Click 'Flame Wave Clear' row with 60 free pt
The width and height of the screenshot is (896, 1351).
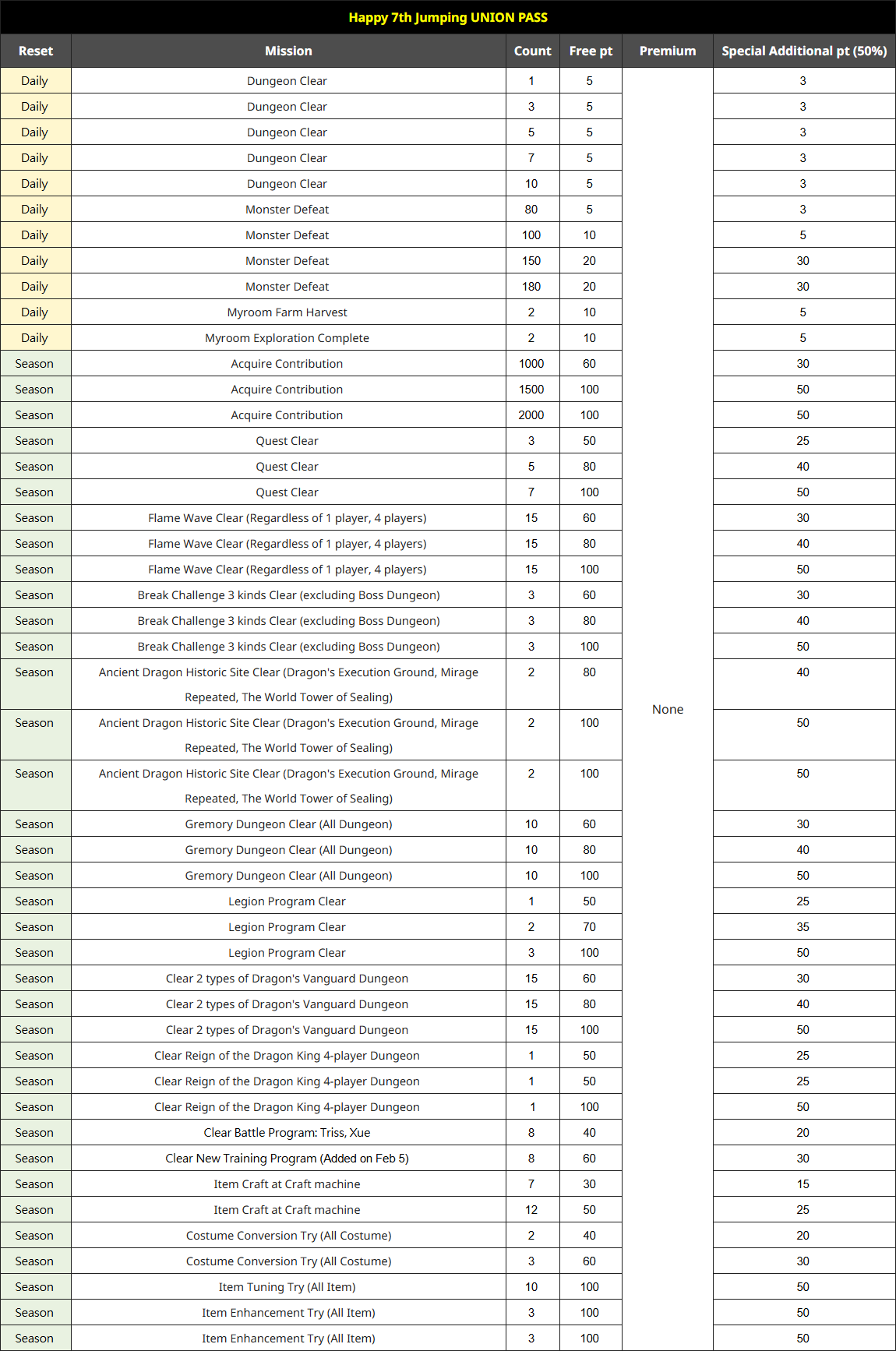tap(287, 518)
